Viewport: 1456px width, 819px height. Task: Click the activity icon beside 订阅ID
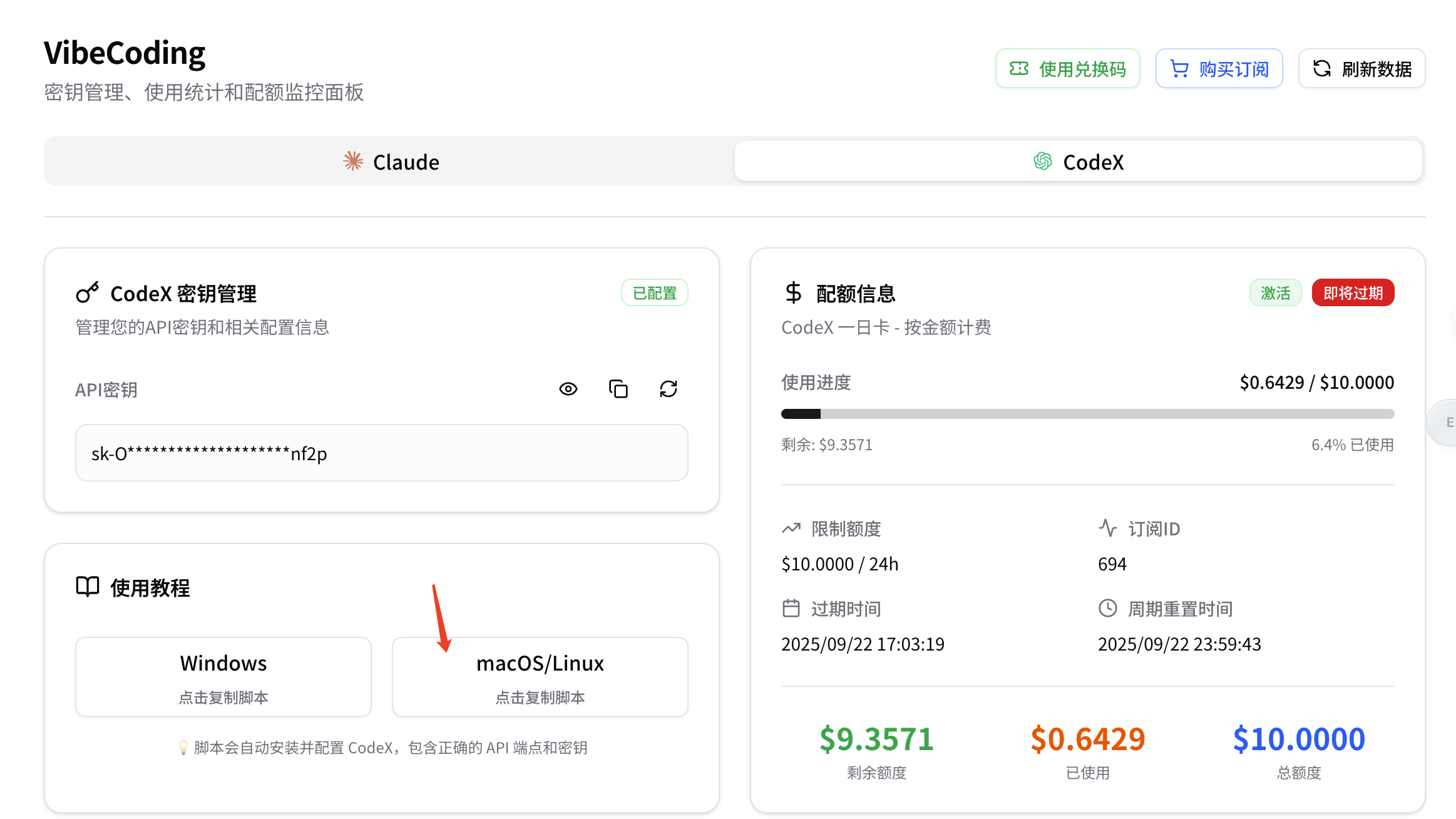[x=1107, y=528]
